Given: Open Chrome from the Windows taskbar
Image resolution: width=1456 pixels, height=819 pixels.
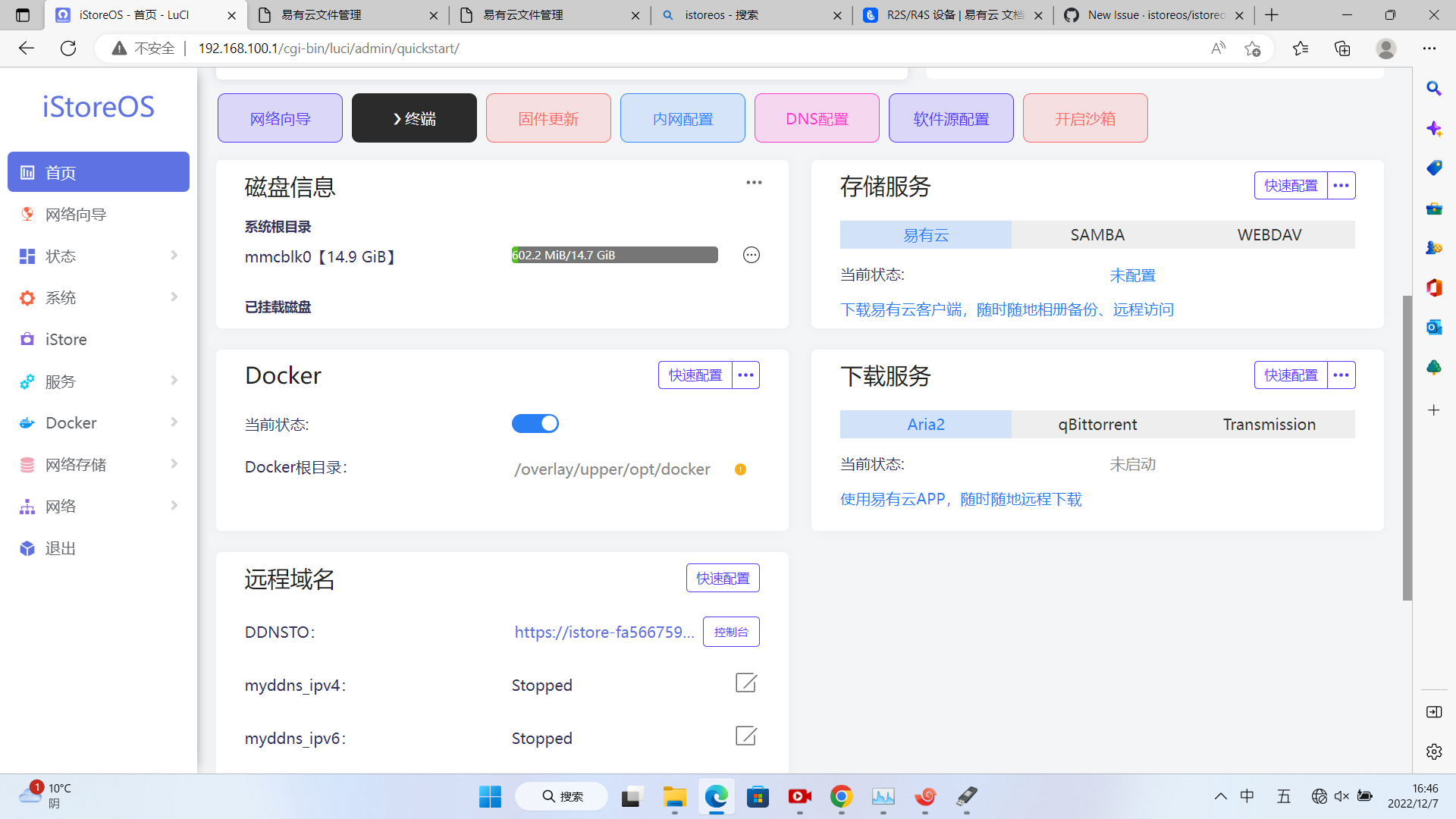Looking at the screenshot, I should pos(841,796).
